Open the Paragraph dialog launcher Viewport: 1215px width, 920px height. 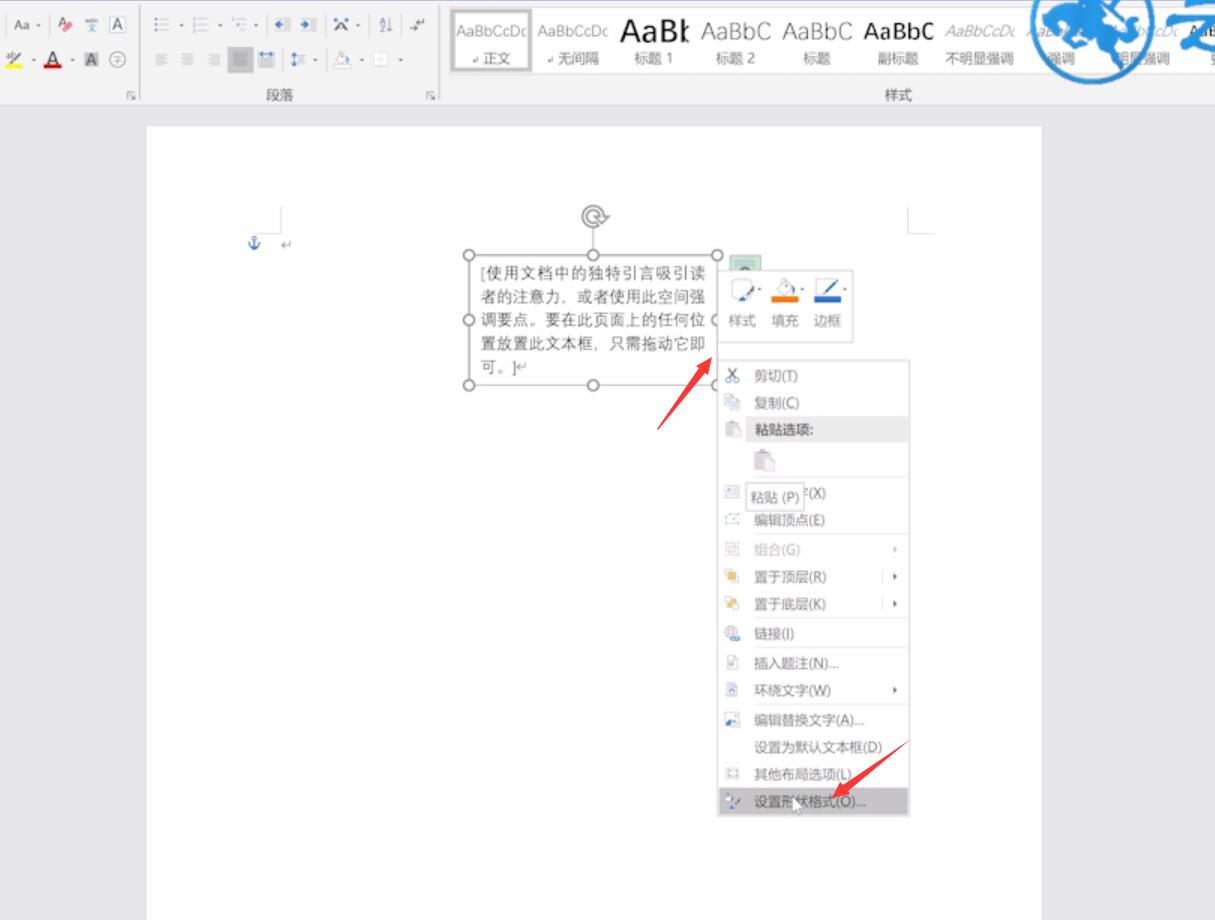[430, 96]
